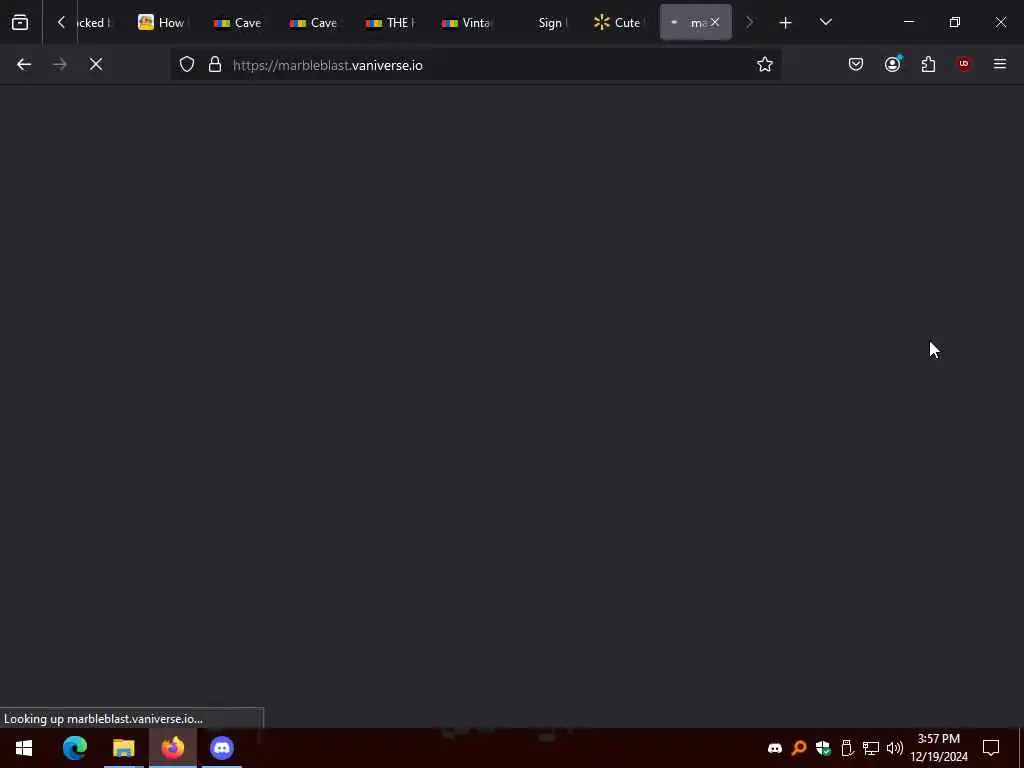Screen dimensions: 1024x768
Task: Open Discord from the taskbar
Action: pos(221,748)
